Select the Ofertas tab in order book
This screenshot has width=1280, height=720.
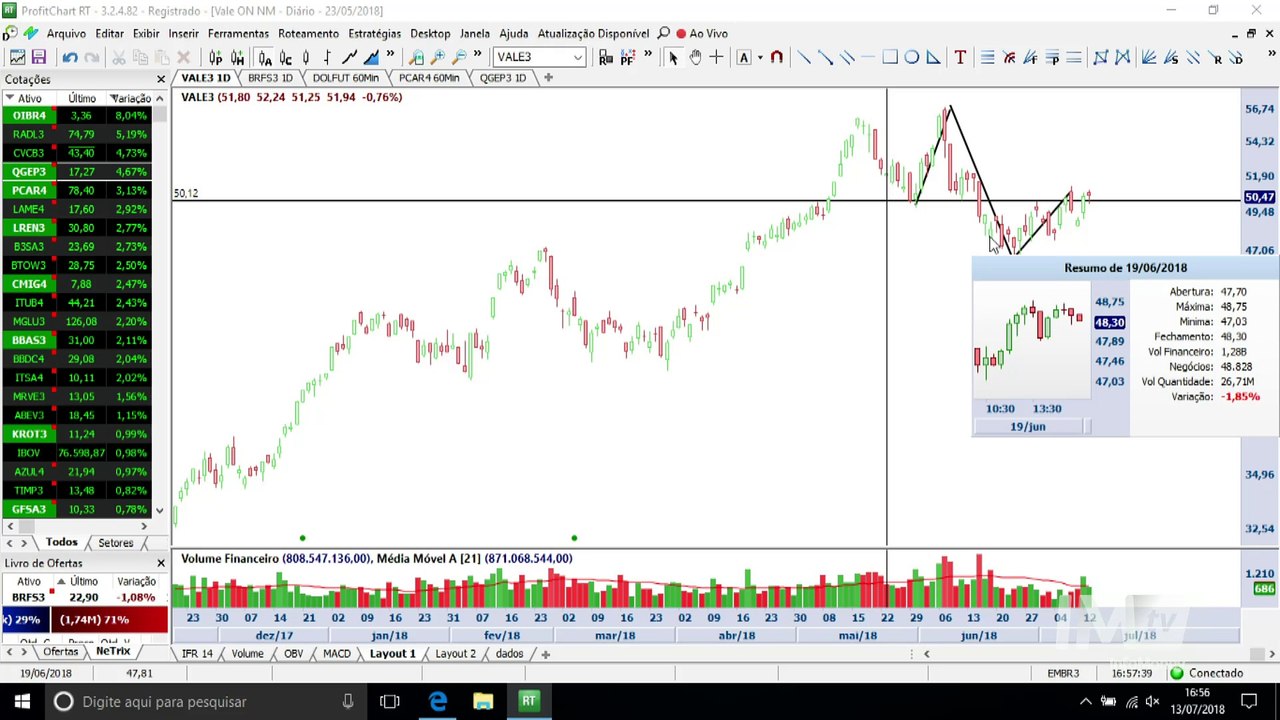(x=60, y=652)
